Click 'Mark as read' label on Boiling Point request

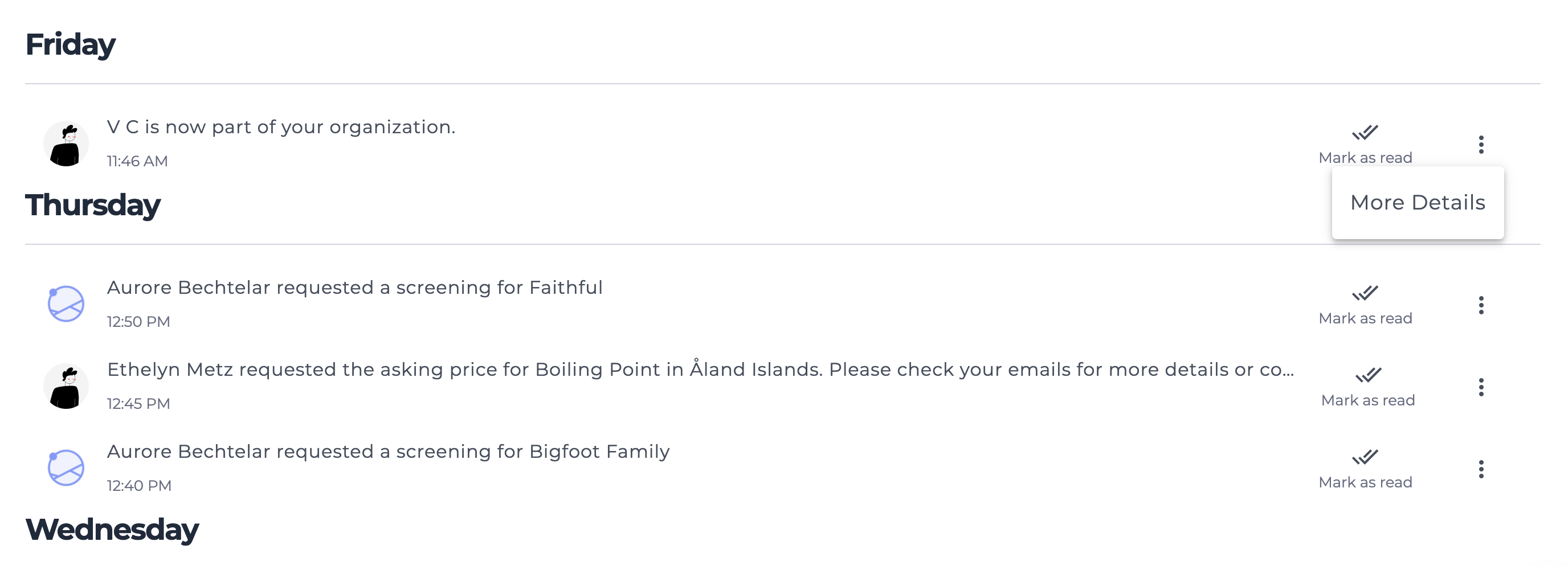click(x=1368, y=400)
